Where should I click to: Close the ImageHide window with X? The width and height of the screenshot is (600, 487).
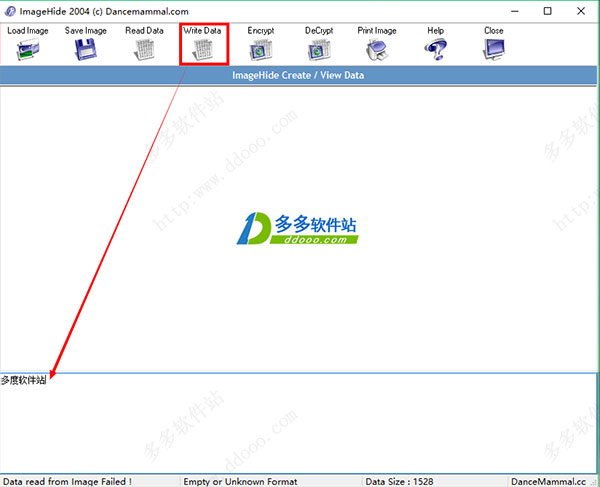pos(581,11)
